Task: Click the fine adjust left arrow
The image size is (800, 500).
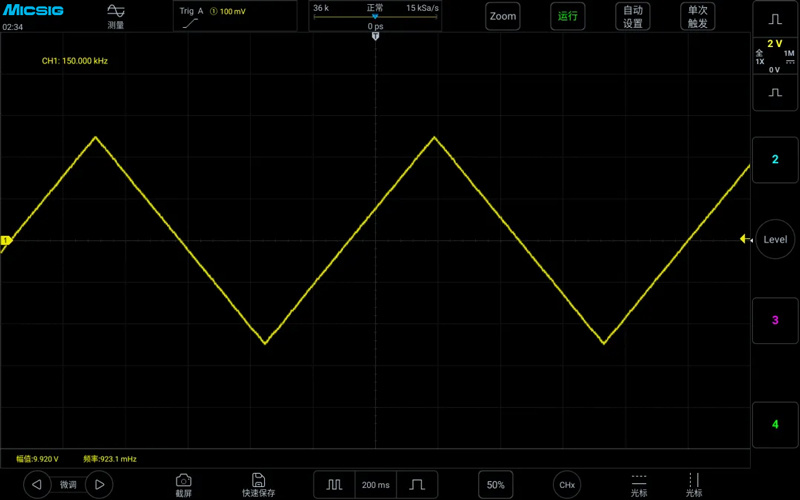Action: pos(37,485)
